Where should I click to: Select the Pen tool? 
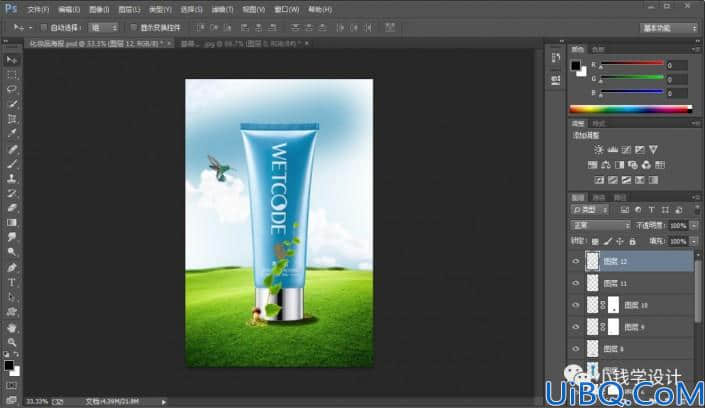(x=12, y=268)
